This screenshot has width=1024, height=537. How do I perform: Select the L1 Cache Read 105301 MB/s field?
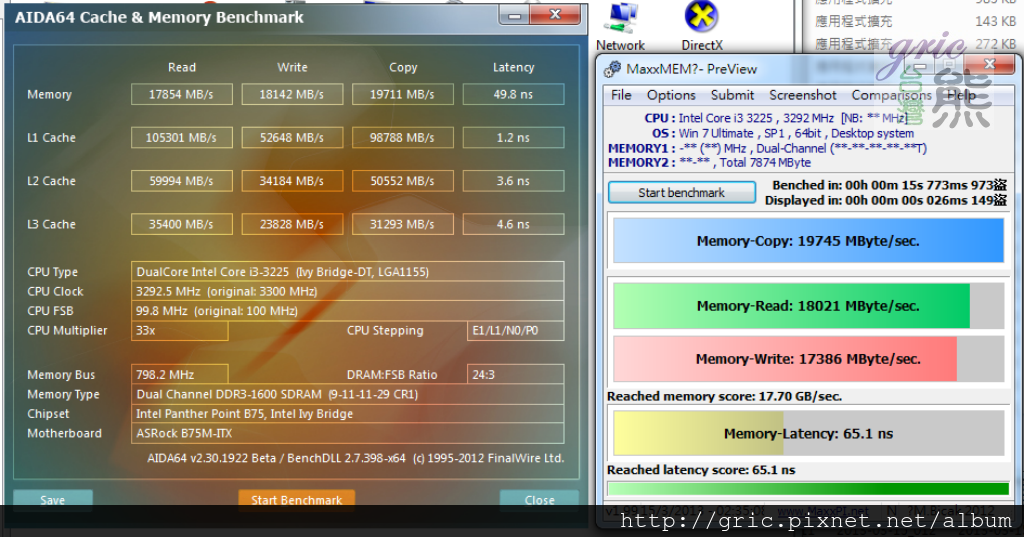[182, 138]
